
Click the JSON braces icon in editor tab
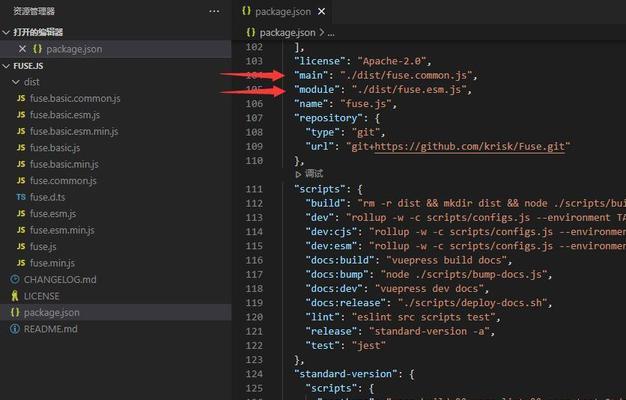pyautogui.click(x=246, y=11)
